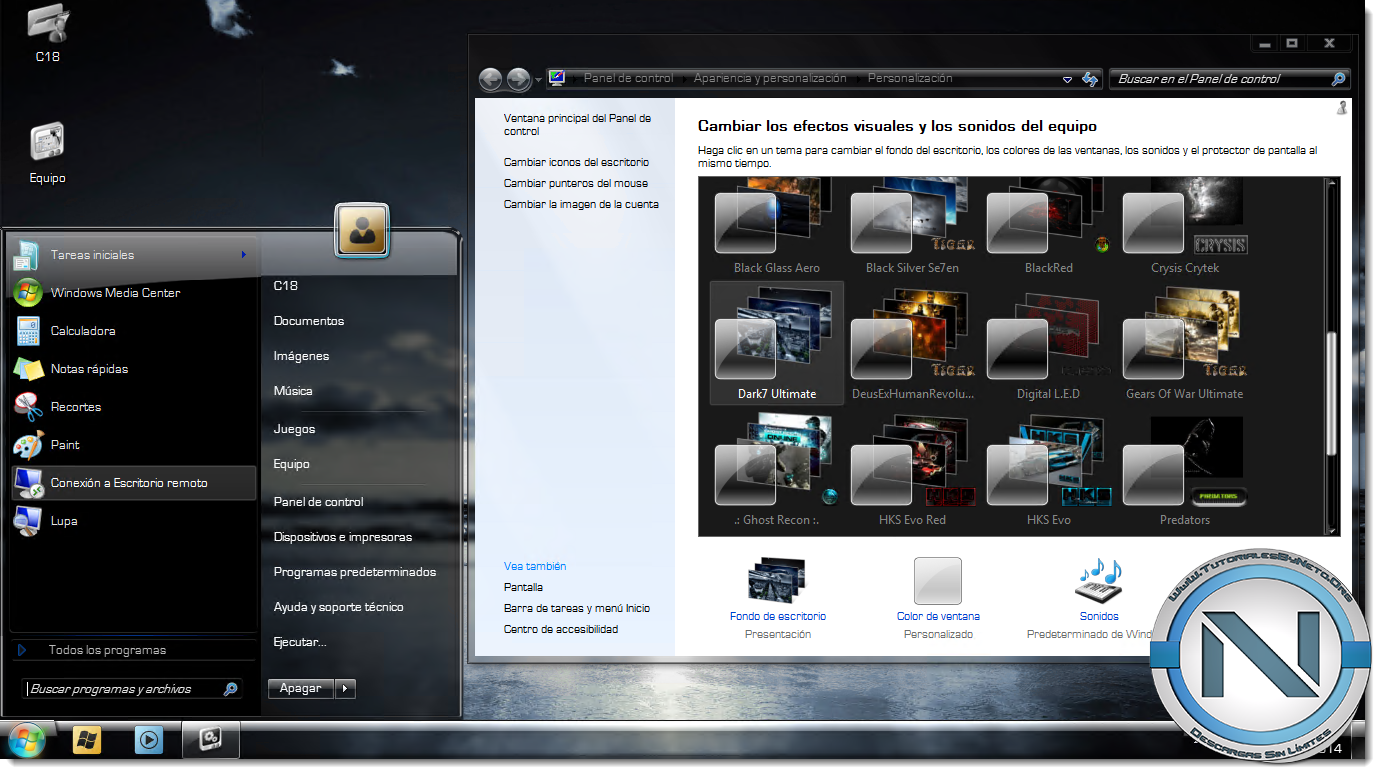Apply the Ghost Recon theme

776,470
